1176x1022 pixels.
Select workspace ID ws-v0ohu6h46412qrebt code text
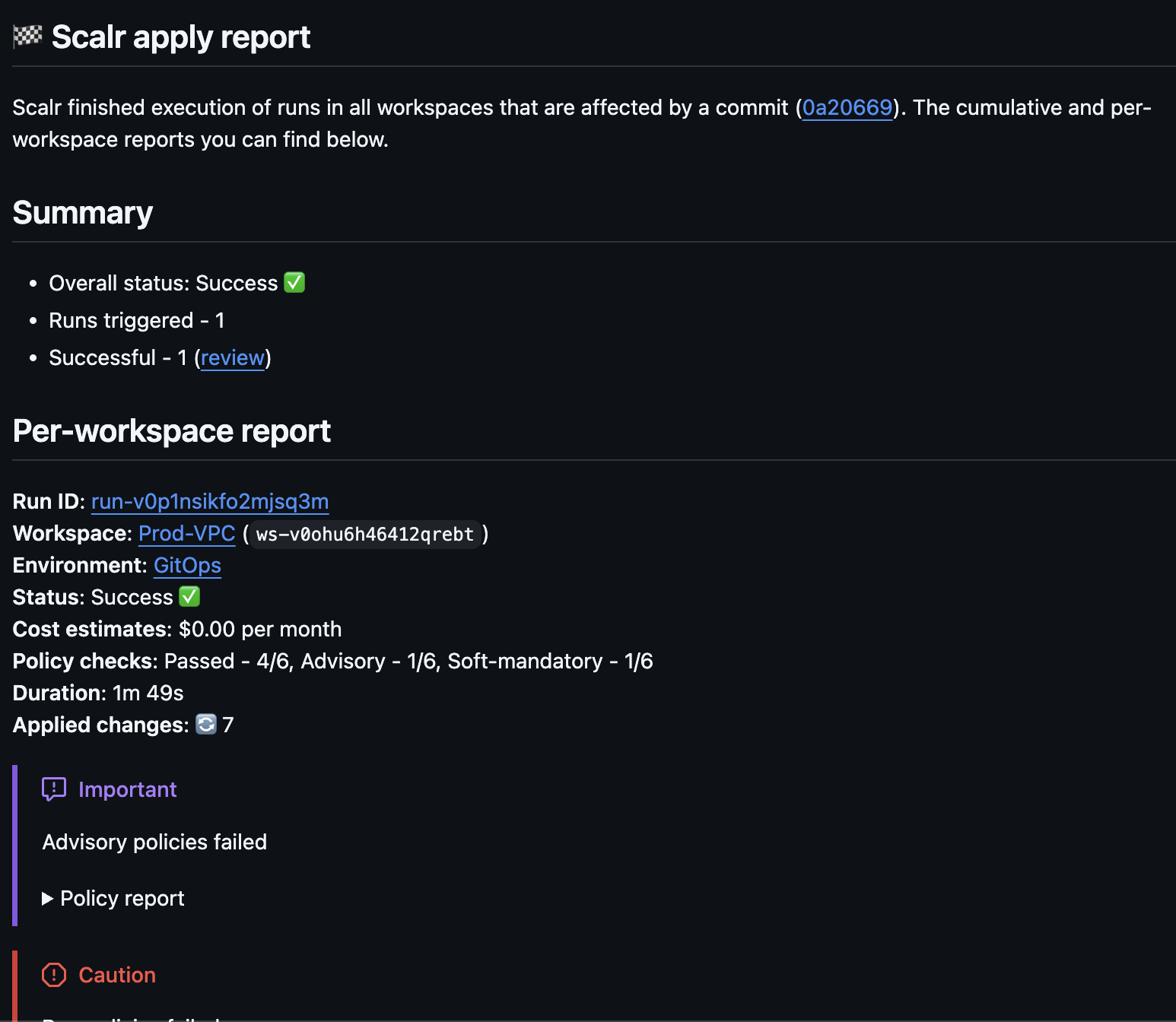(365, 535)
